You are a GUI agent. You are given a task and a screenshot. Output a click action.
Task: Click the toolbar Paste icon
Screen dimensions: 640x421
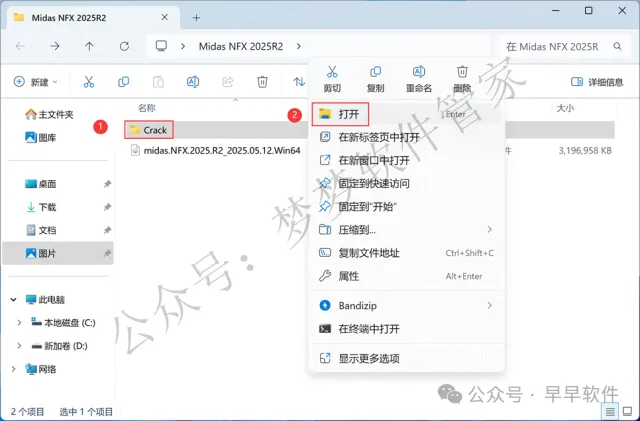pos(158,82)
